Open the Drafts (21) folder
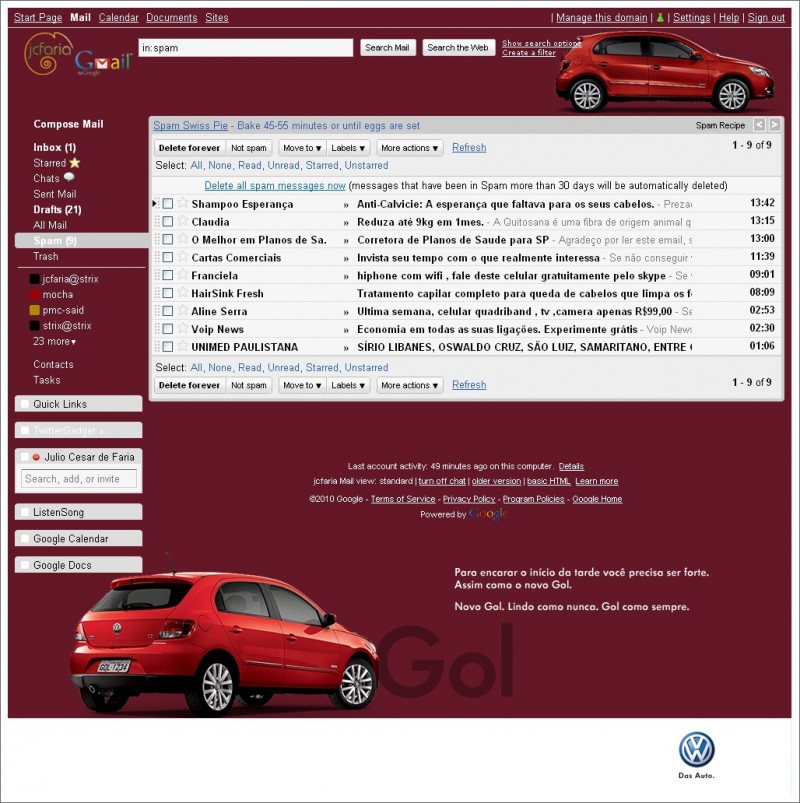The image size is (800, 803). point(57,209)
